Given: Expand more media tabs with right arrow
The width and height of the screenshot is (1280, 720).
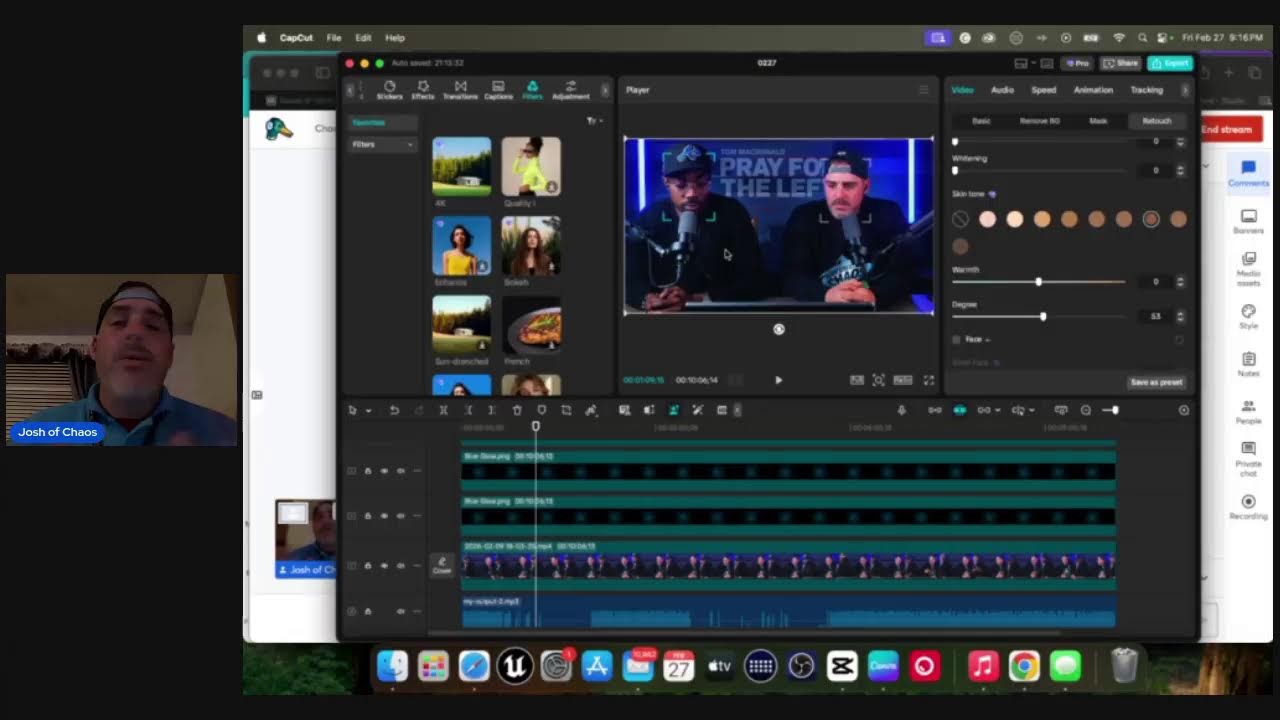Looking at the screenshot, I should (x=604, y=90).
